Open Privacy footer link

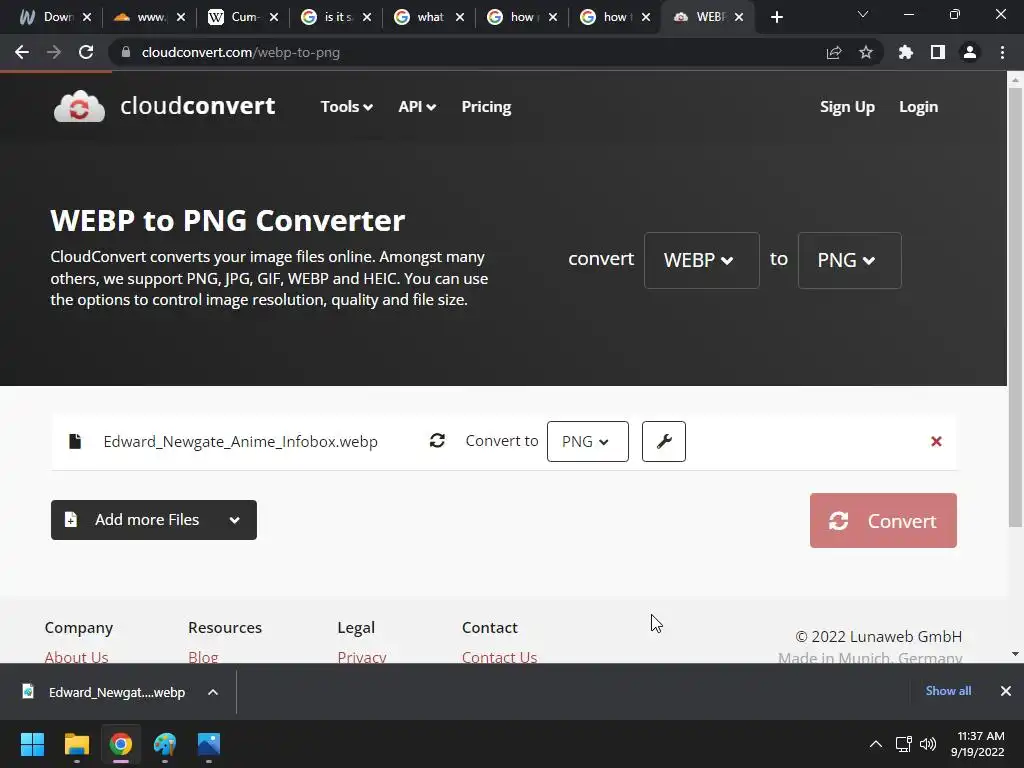[x=362, y=656]
